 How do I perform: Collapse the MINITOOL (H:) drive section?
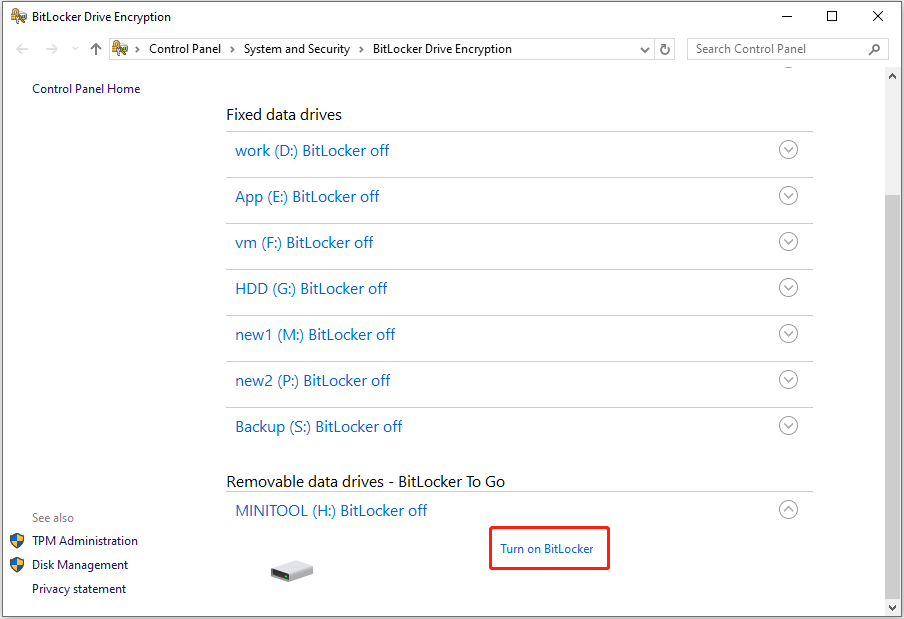point(788,510)
